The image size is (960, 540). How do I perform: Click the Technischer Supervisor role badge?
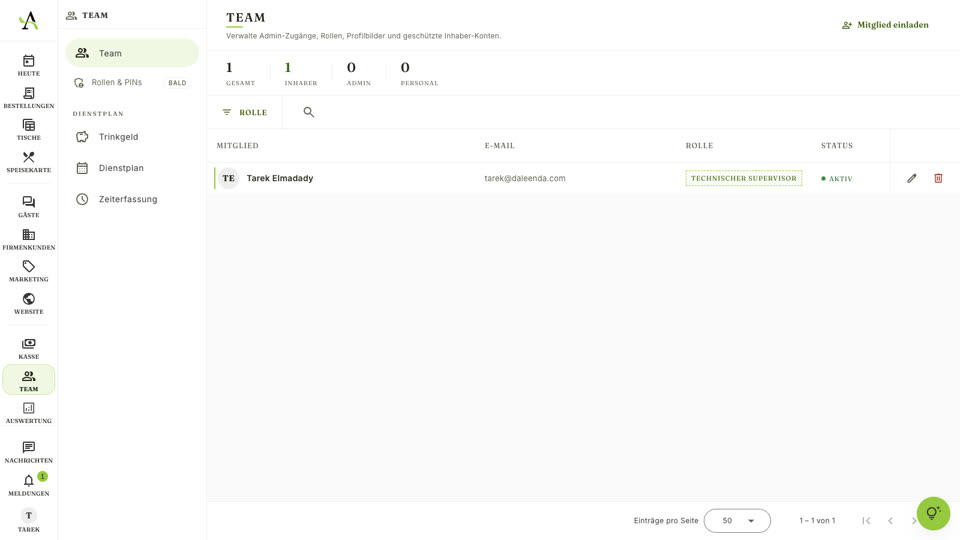[744, 178]
